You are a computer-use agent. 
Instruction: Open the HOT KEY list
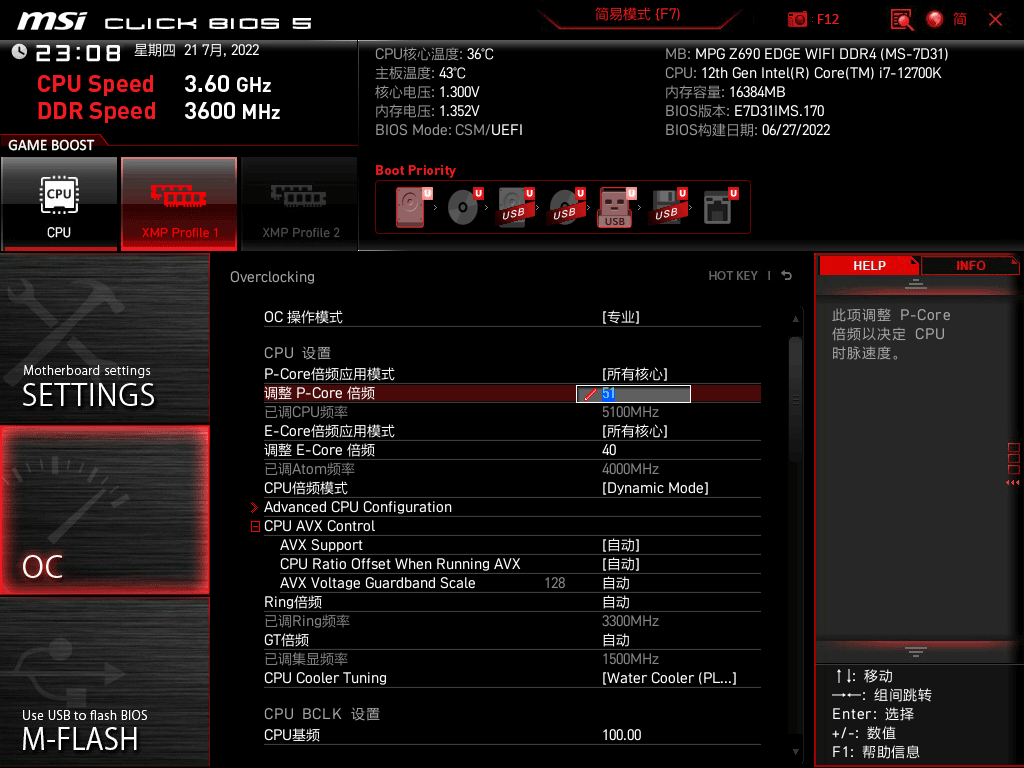pos(733,276)
